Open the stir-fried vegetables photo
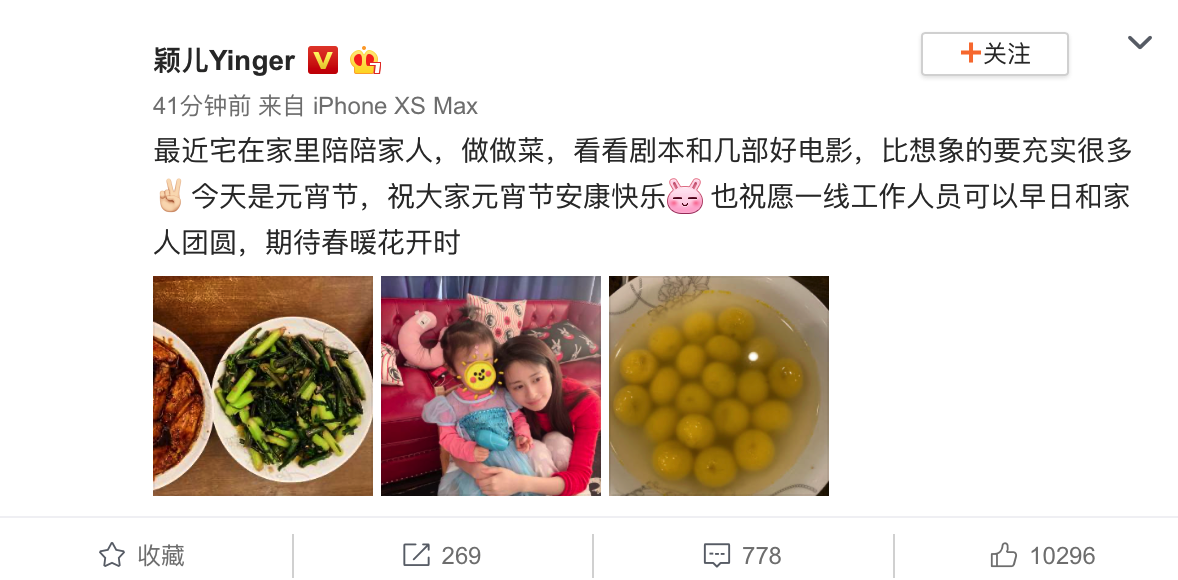 [263, 386]
